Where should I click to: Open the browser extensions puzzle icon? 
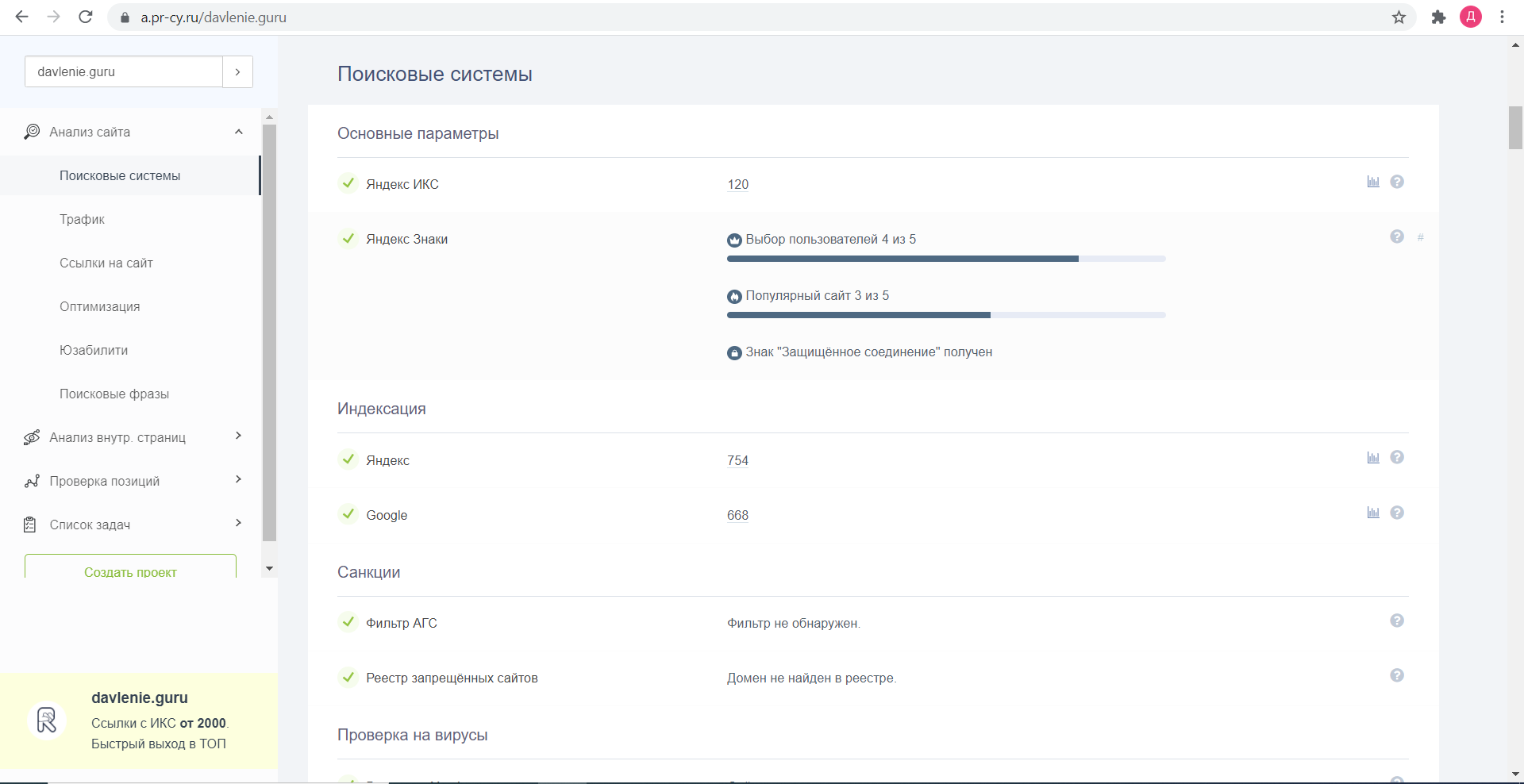pyautogui.click(x=1438, y=17)
